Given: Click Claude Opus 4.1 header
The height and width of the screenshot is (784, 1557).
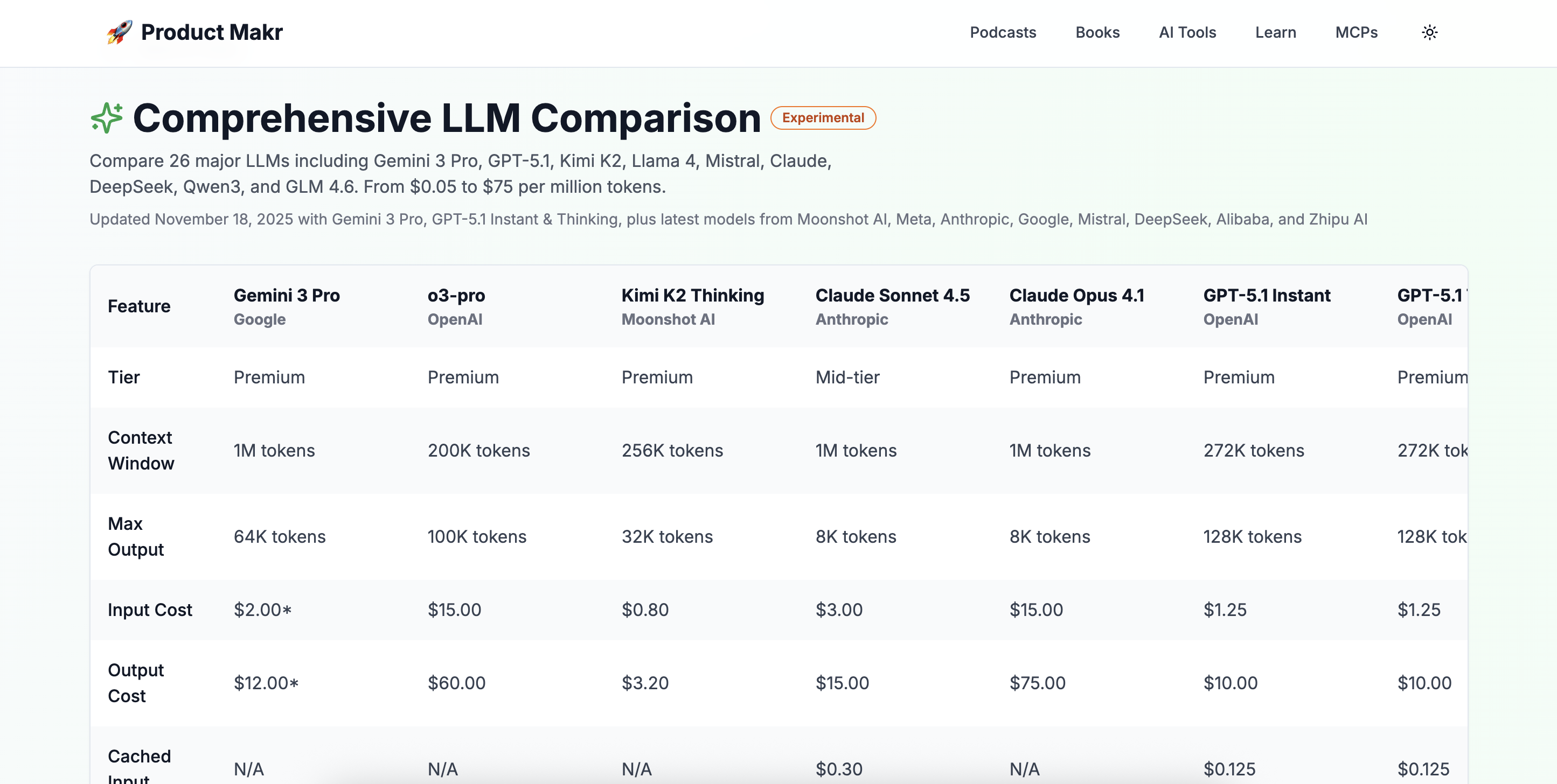Looking at the screenshot, I should click(x=1076, y=296).
